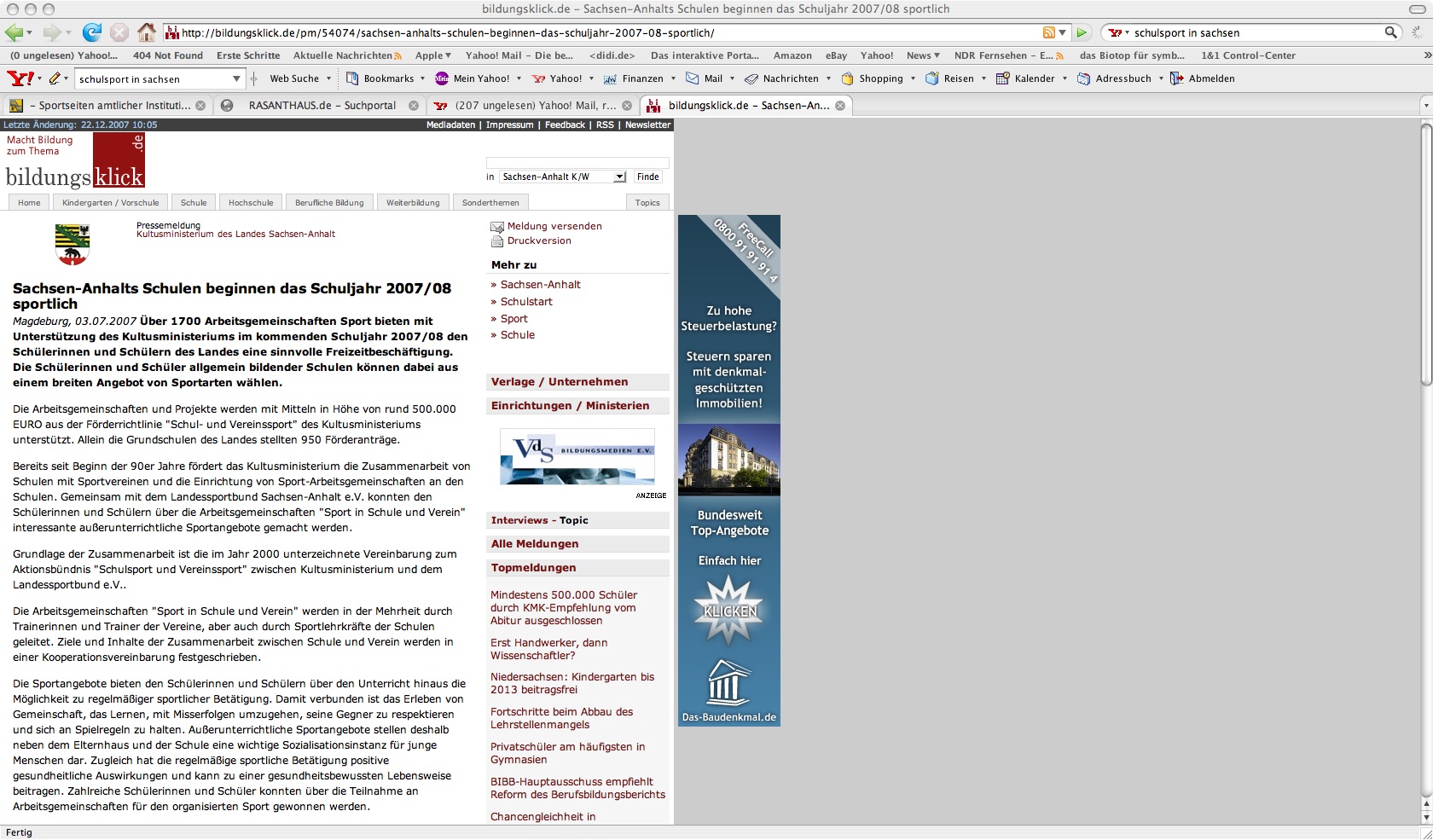Screen dimensions: 1433x840
Task: Open the News bookmark folder menu
Action: [x=922, y=55]
